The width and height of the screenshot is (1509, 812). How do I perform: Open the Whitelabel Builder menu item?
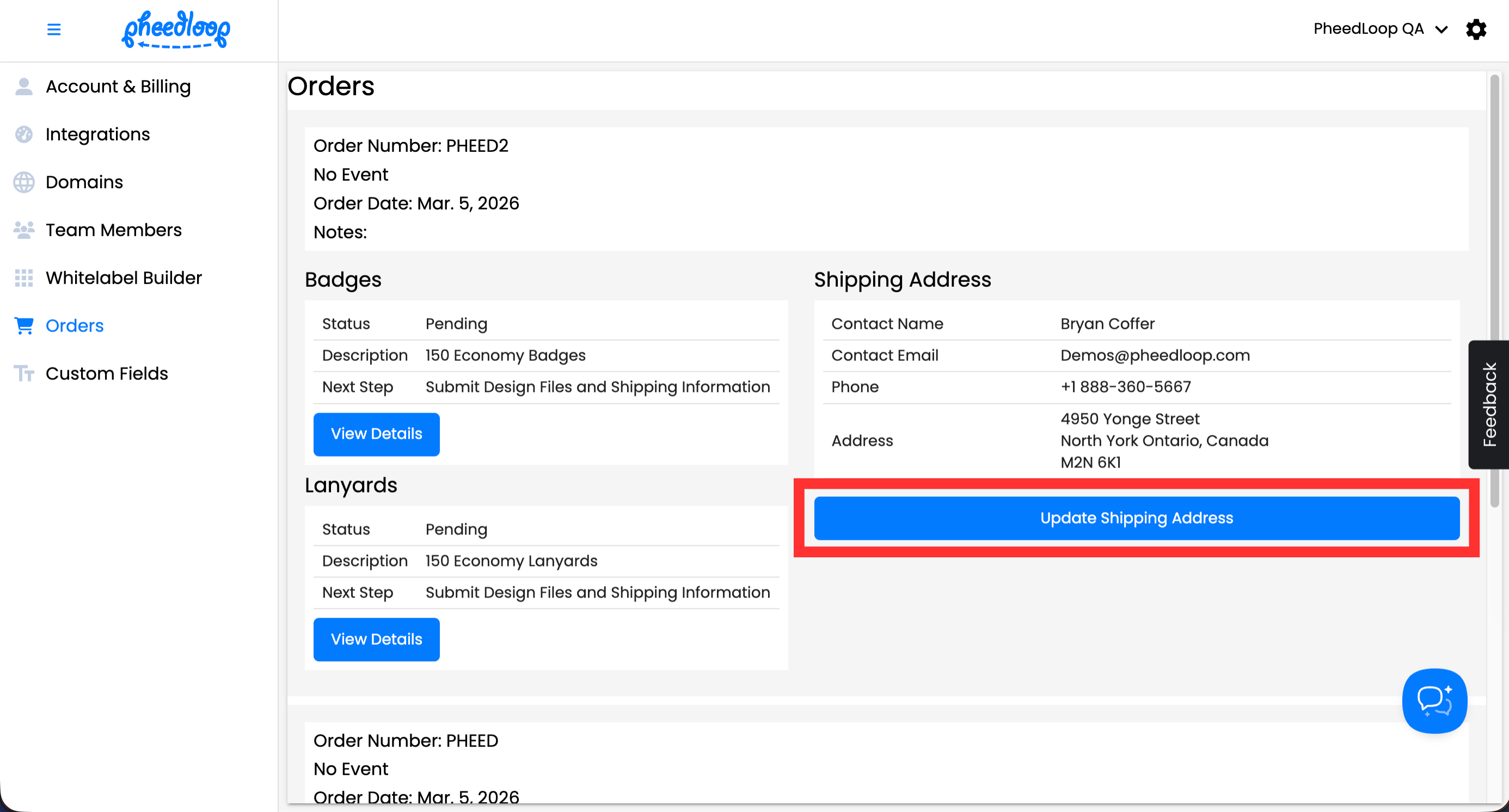pos(124,278)
